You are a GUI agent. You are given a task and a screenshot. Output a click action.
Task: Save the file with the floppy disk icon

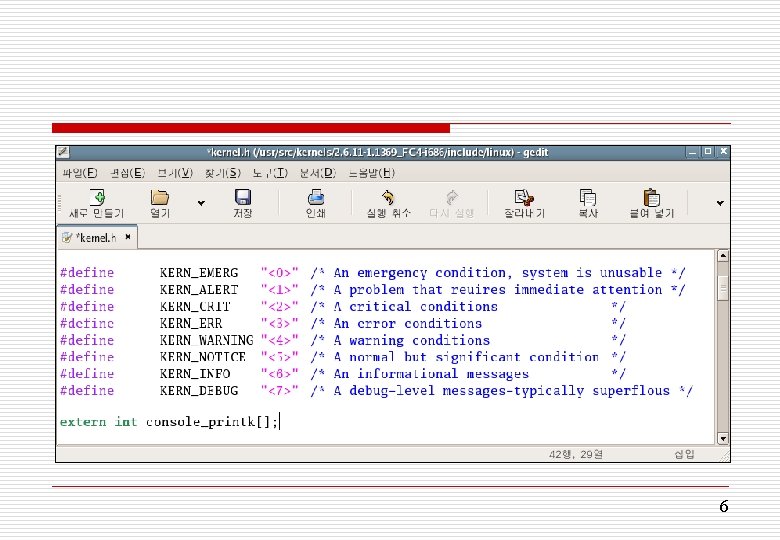tap(243, 197)
